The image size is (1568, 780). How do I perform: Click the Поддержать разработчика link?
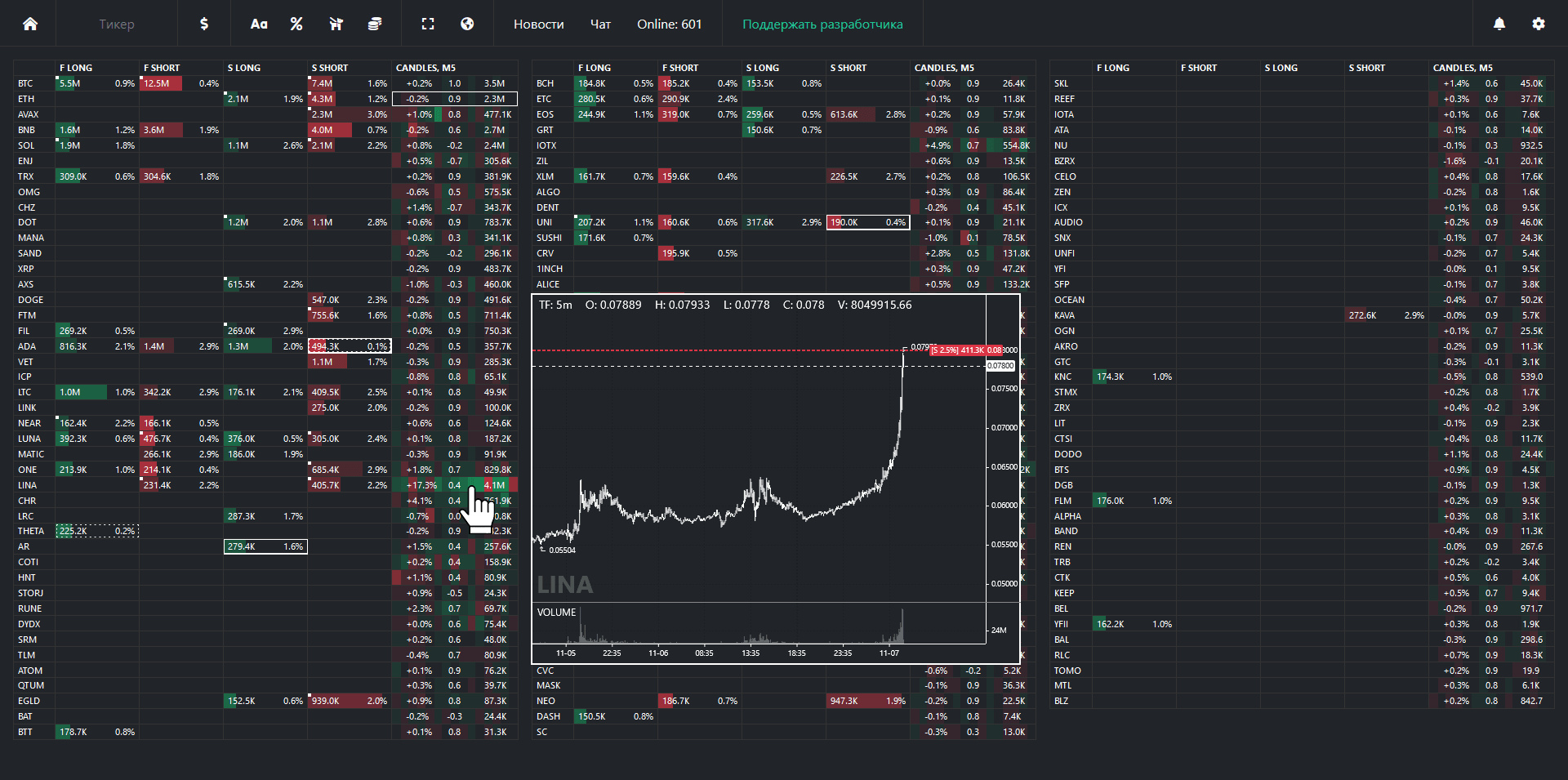coord(822,25)
